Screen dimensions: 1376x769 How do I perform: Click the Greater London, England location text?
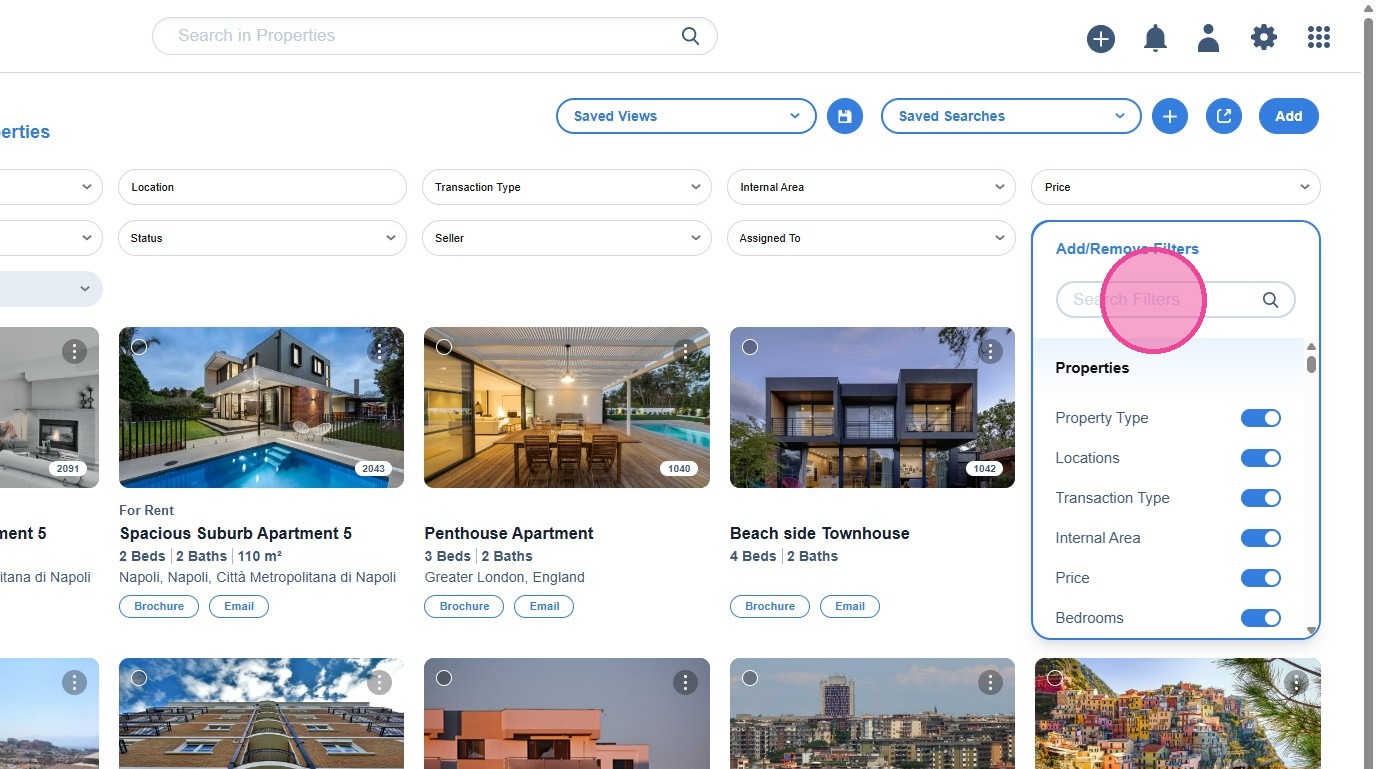(505, 577)
